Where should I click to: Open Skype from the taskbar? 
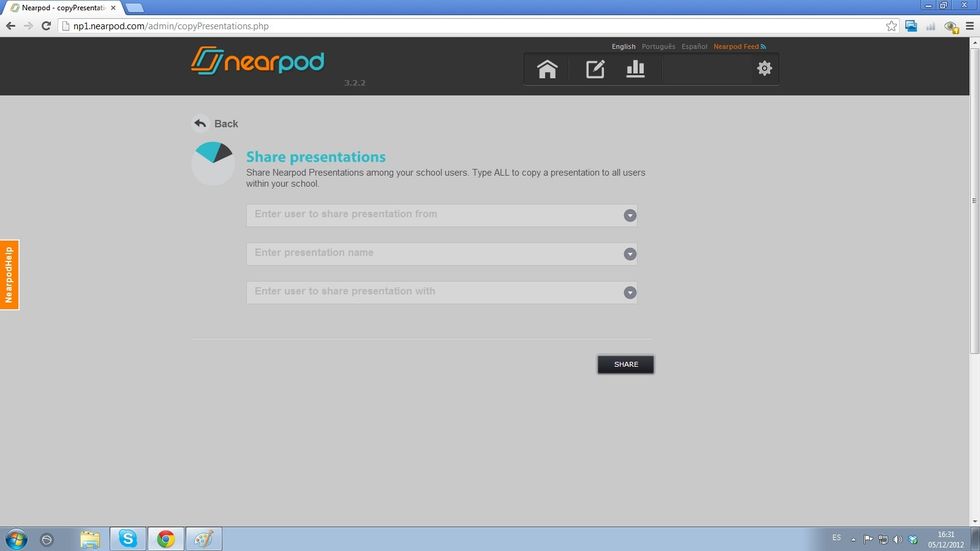click(x=128, y=539)
